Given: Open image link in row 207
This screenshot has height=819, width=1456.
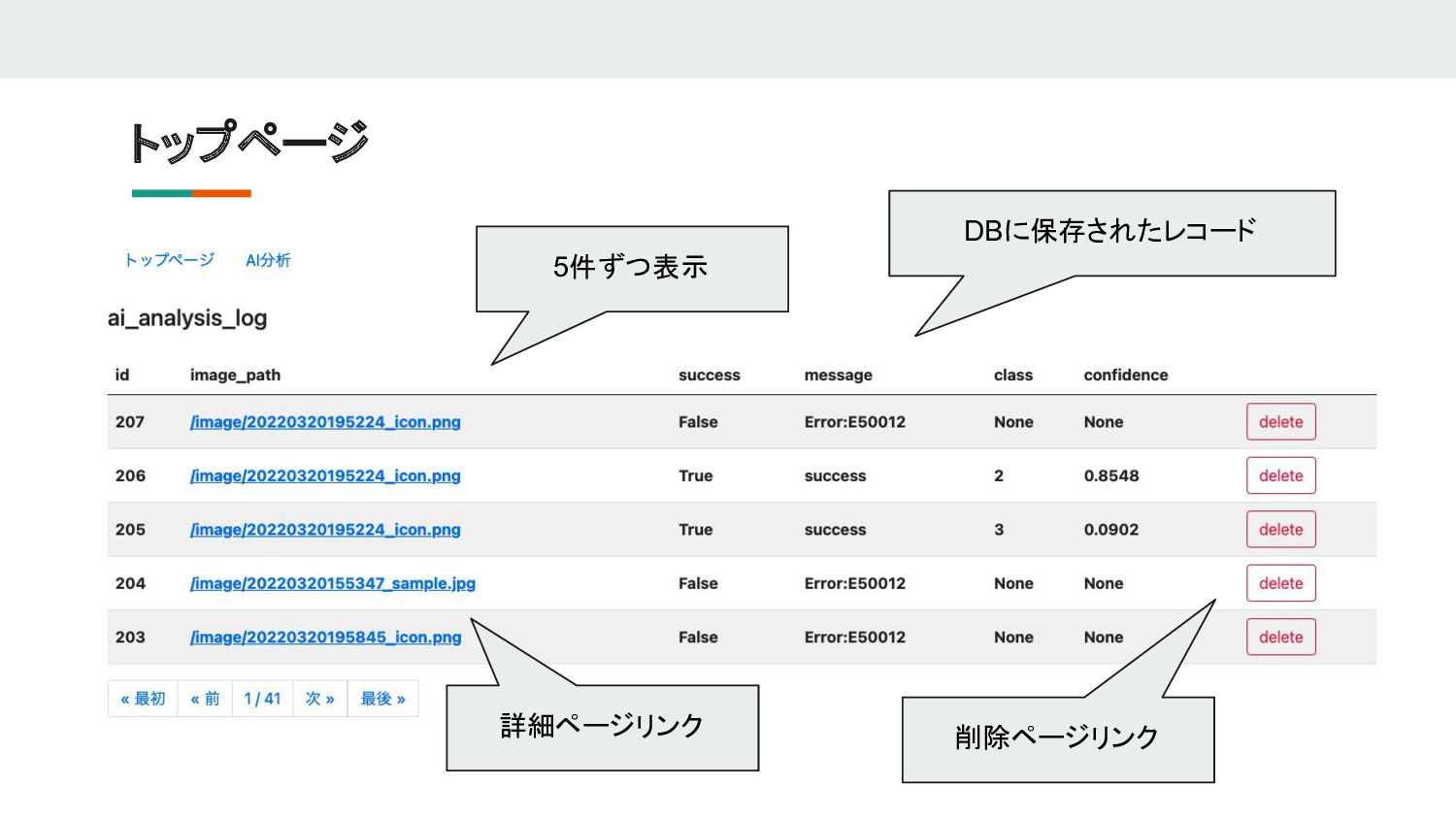Looking at the screenshot, I should [x=325, y=422].
